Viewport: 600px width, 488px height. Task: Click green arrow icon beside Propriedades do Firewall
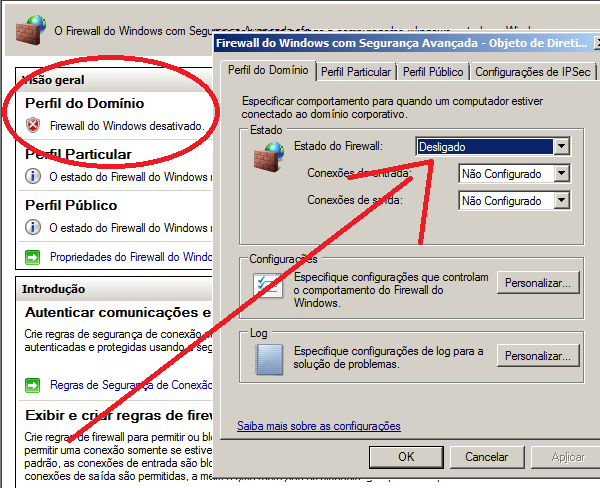34,257
